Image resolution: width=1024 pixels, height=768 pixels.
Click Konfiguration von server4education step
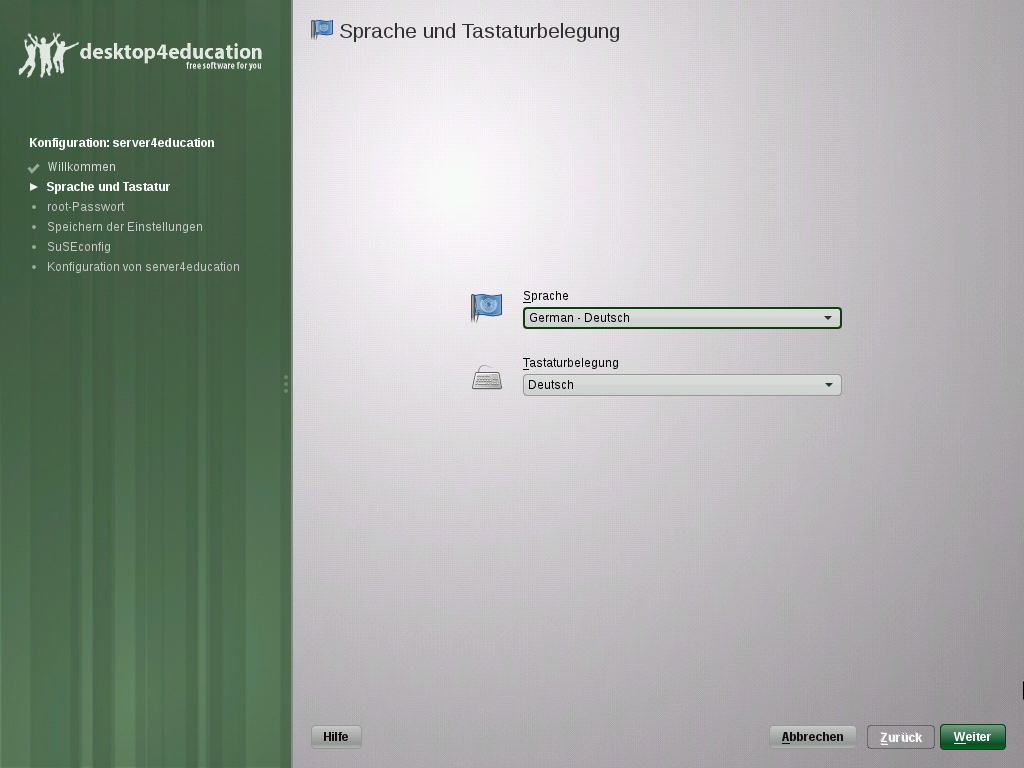click(x=143, y=267)
